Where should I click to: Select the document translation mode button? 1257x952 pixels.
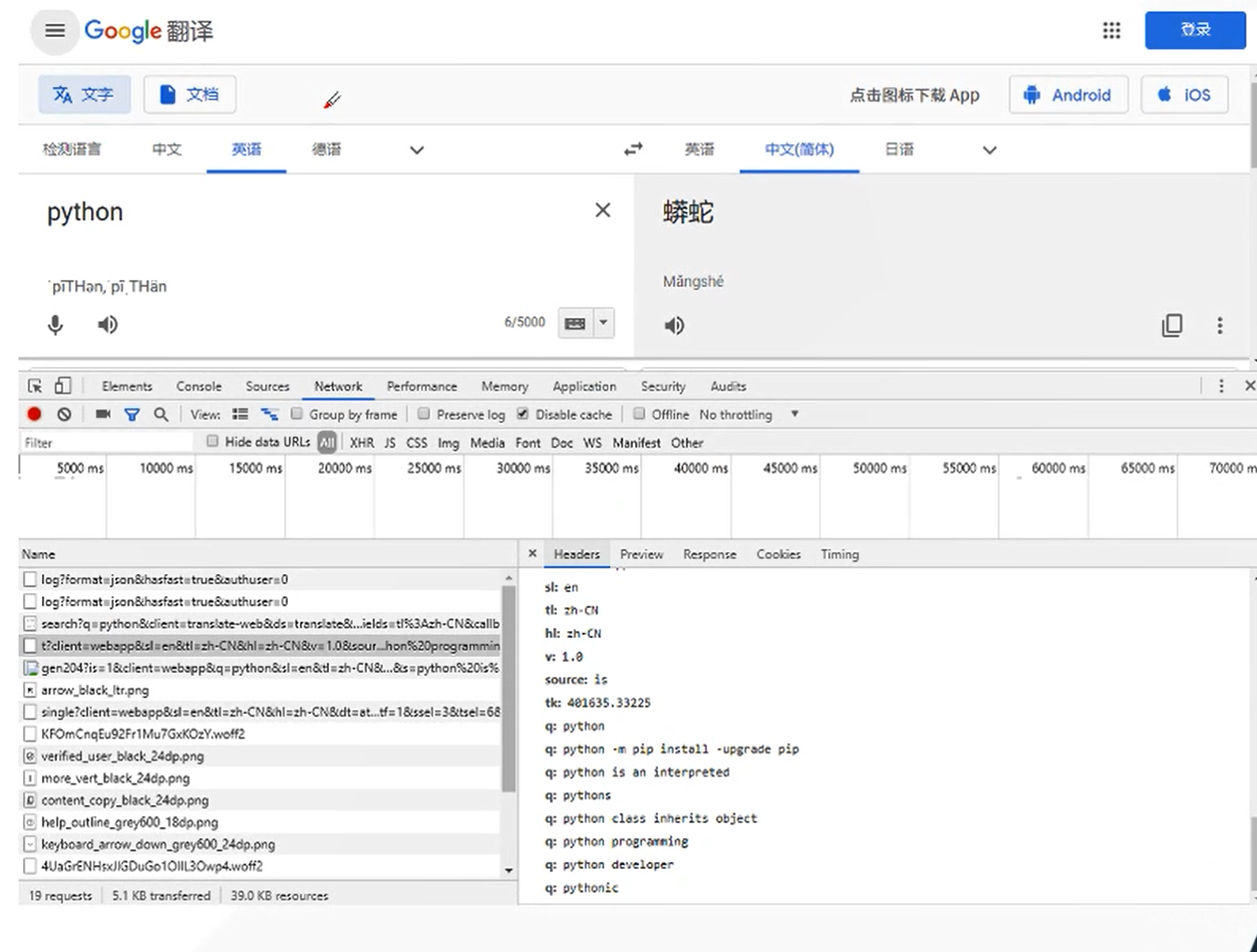[190, 95]
